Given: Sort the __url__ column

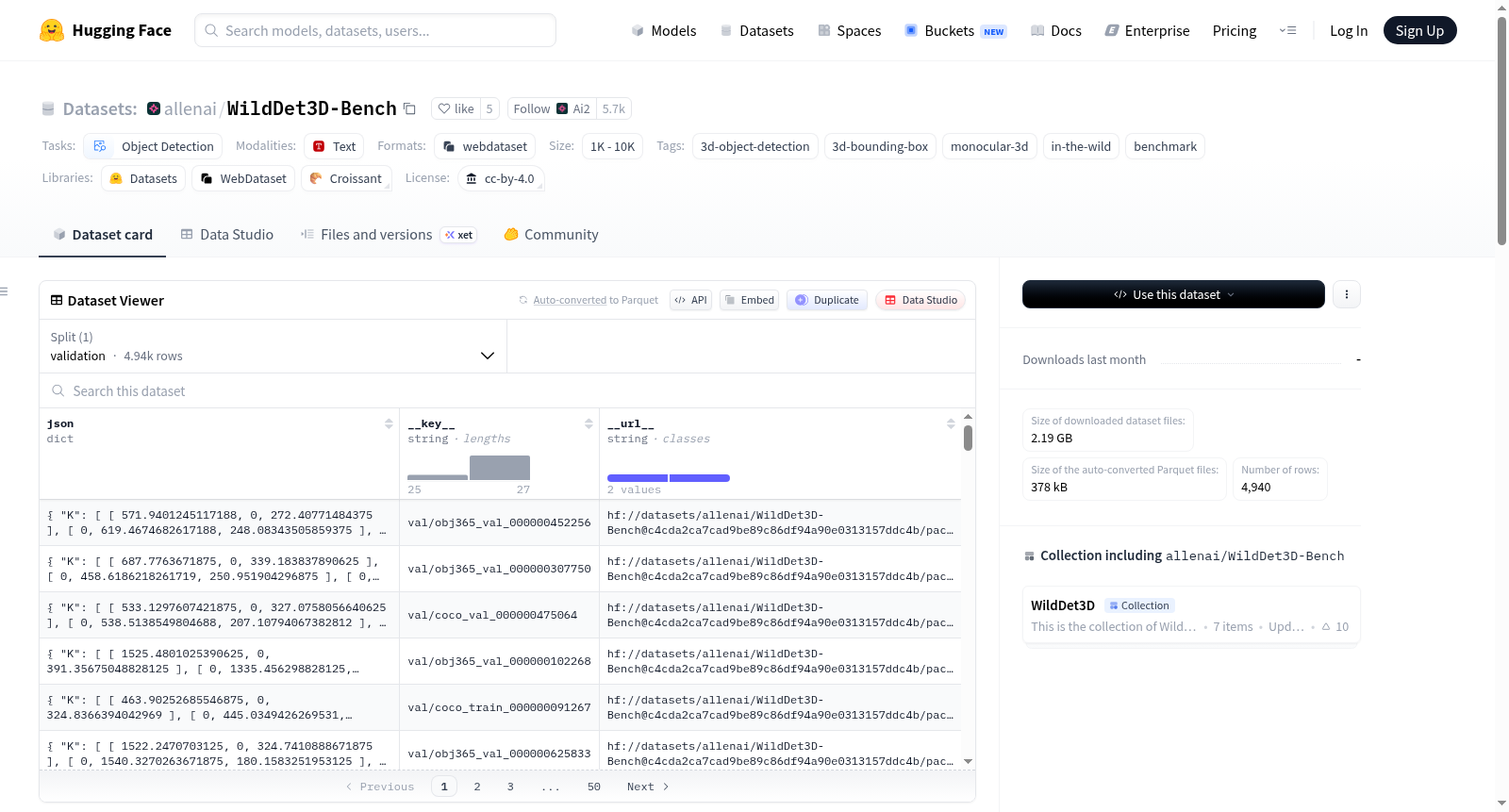Looking at the screenshot, I should (951, 423).
